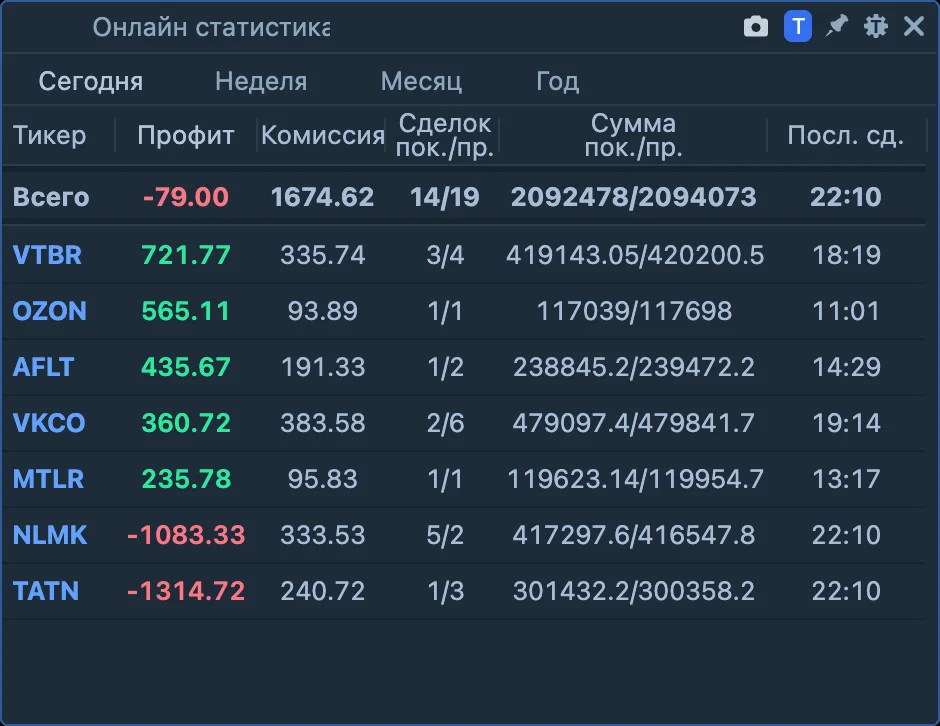Viewport: 940px width, 726px height.
Task: Click total sum 2092478/2094073
Action: pyautogui.click(x=634, y=197)
